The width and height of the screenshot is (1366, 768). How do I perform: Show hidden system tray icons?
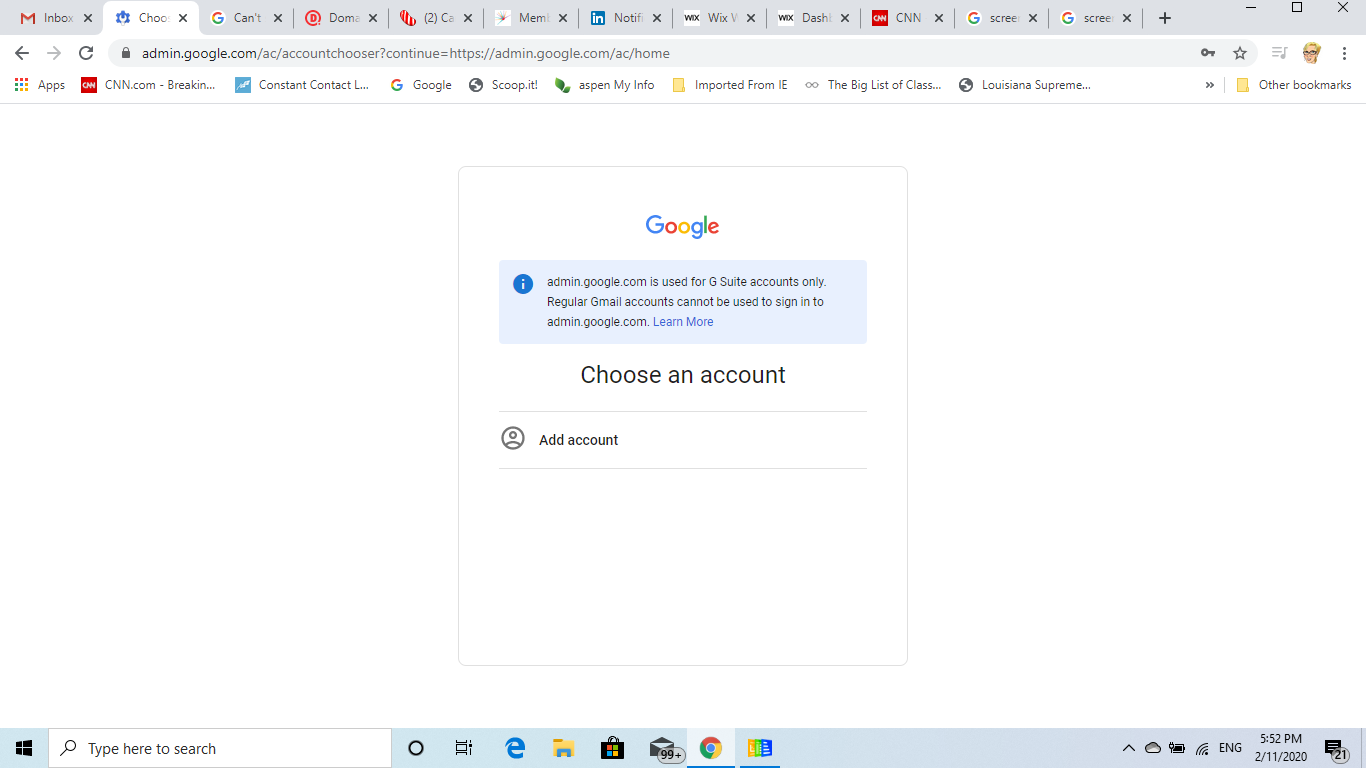point(1129,748)
